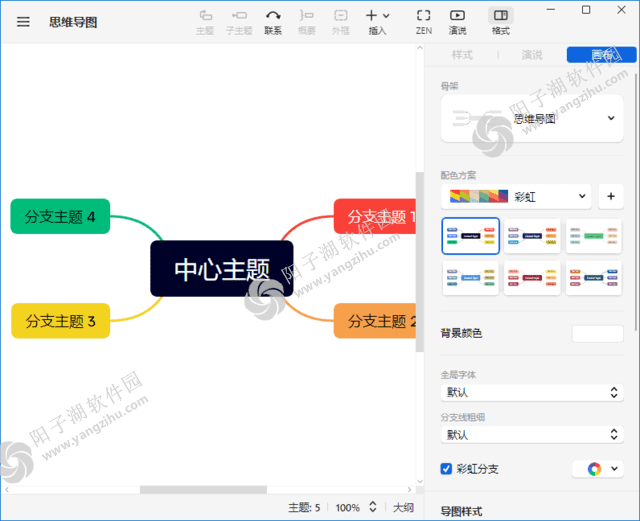Select the 中心主题 central topic
The height and width of the screenshot is (521, 640).
(222, 269)
